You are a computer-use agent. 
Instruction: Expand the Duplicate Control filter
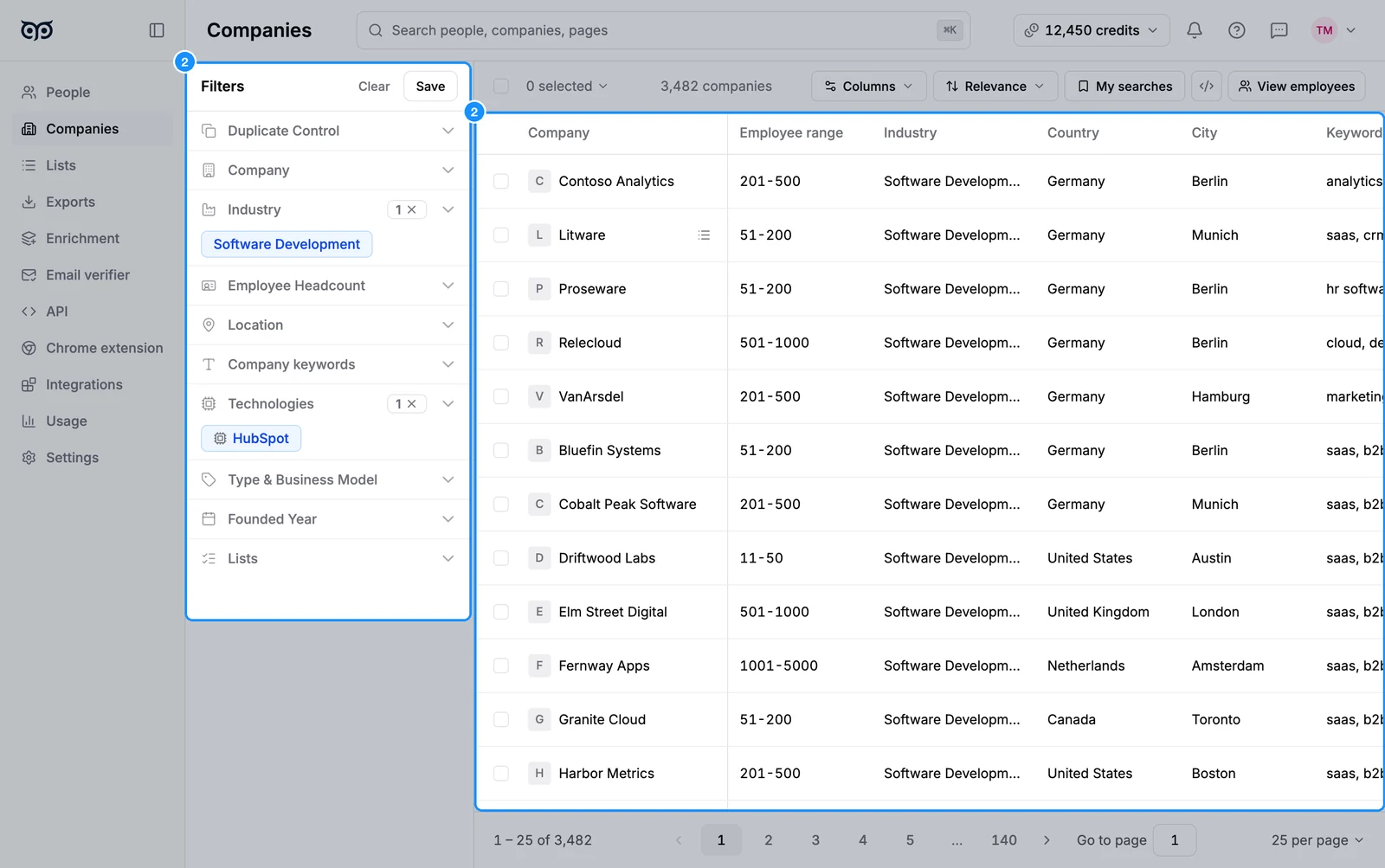(x=328, y=132)
